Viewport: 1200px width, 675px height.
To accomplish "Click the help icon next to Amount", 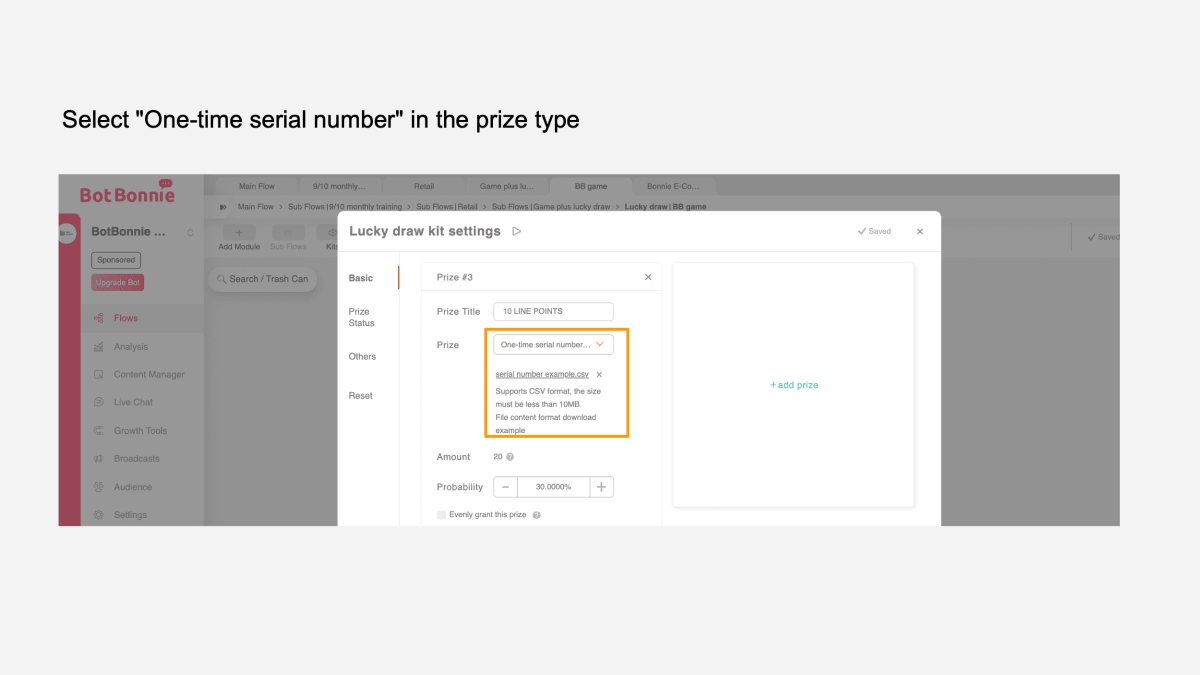I will 510,457.
